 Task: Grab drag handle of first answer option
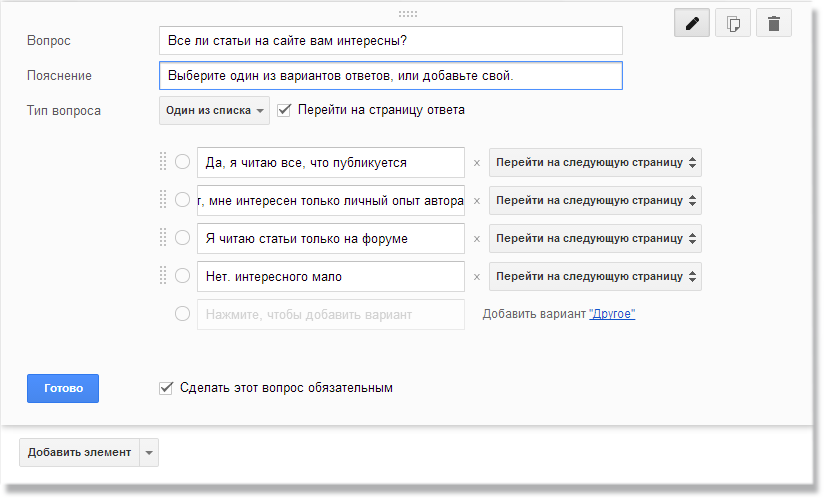pyautogui.click(x=163, y=162)
